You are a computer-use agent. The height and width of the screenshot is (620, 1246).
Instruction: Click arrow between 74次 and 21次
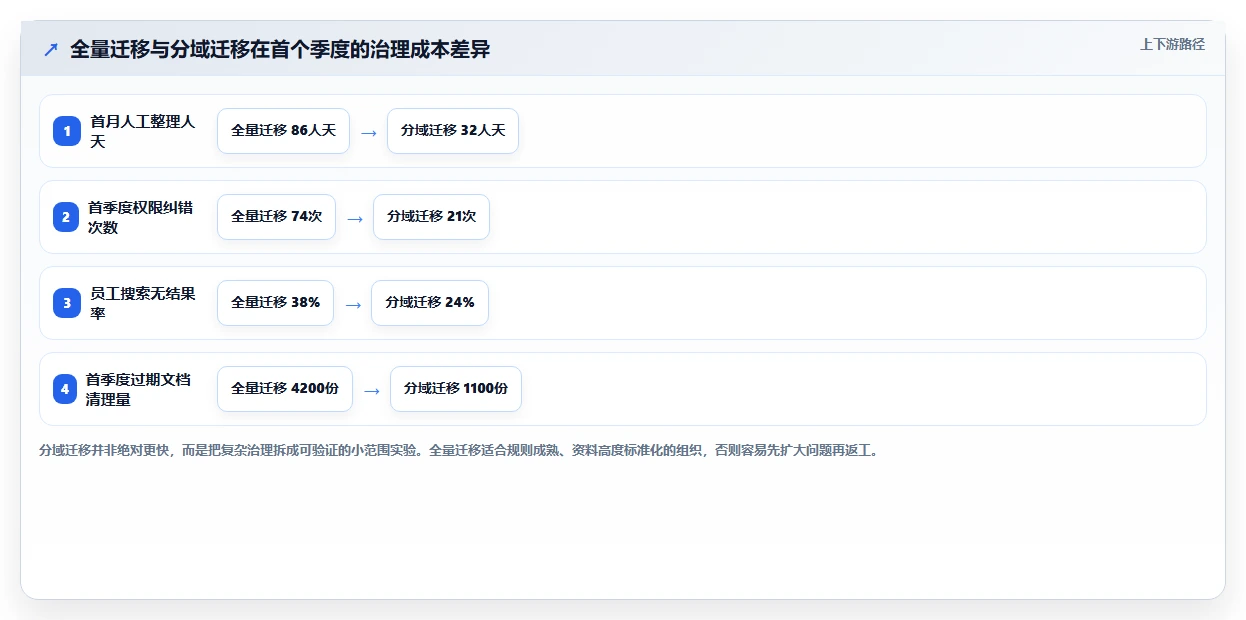pos(355,218)
